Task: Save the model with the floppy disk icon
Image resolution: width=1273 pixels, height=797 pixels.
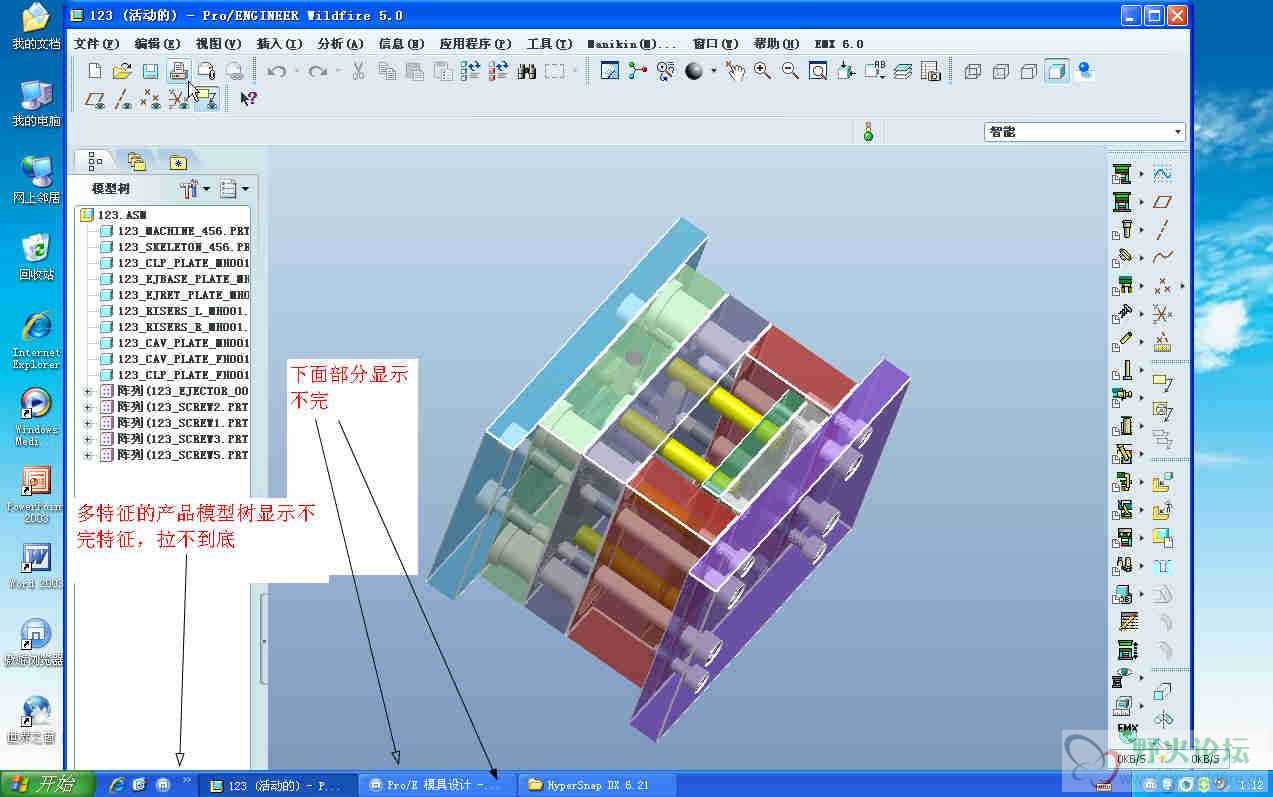Action: (150, 71)
